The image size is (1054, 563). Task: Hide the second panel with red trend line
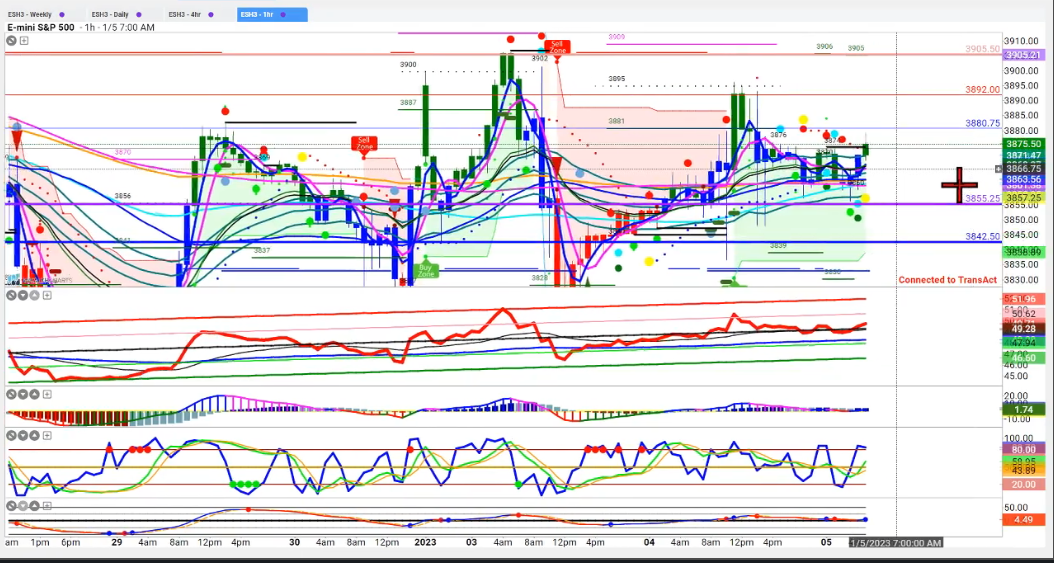(11, 295)
